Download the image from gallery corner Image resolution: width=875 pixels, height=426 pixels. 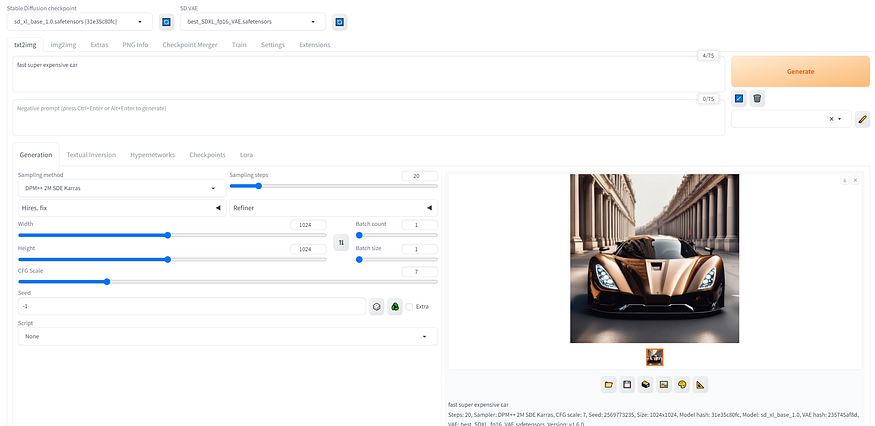pyautogui.click(x=845, y=180)
